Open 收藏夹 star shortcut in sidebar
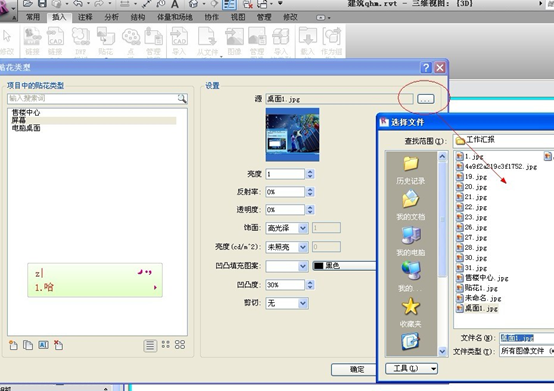Viewport: 554px width, 391px height. point(411,312)
